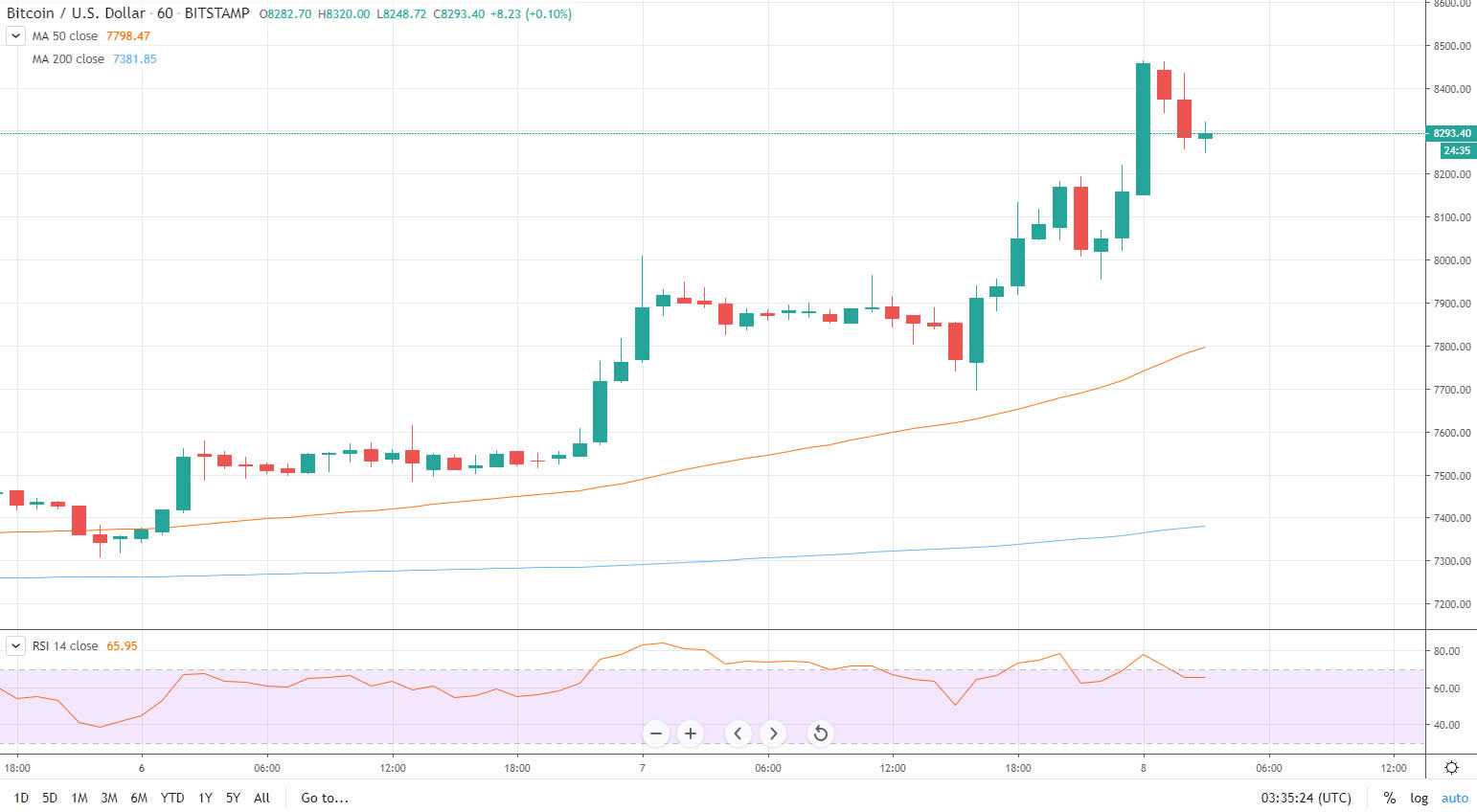Click the 8000.00 price axis label

coord(1452,260)
